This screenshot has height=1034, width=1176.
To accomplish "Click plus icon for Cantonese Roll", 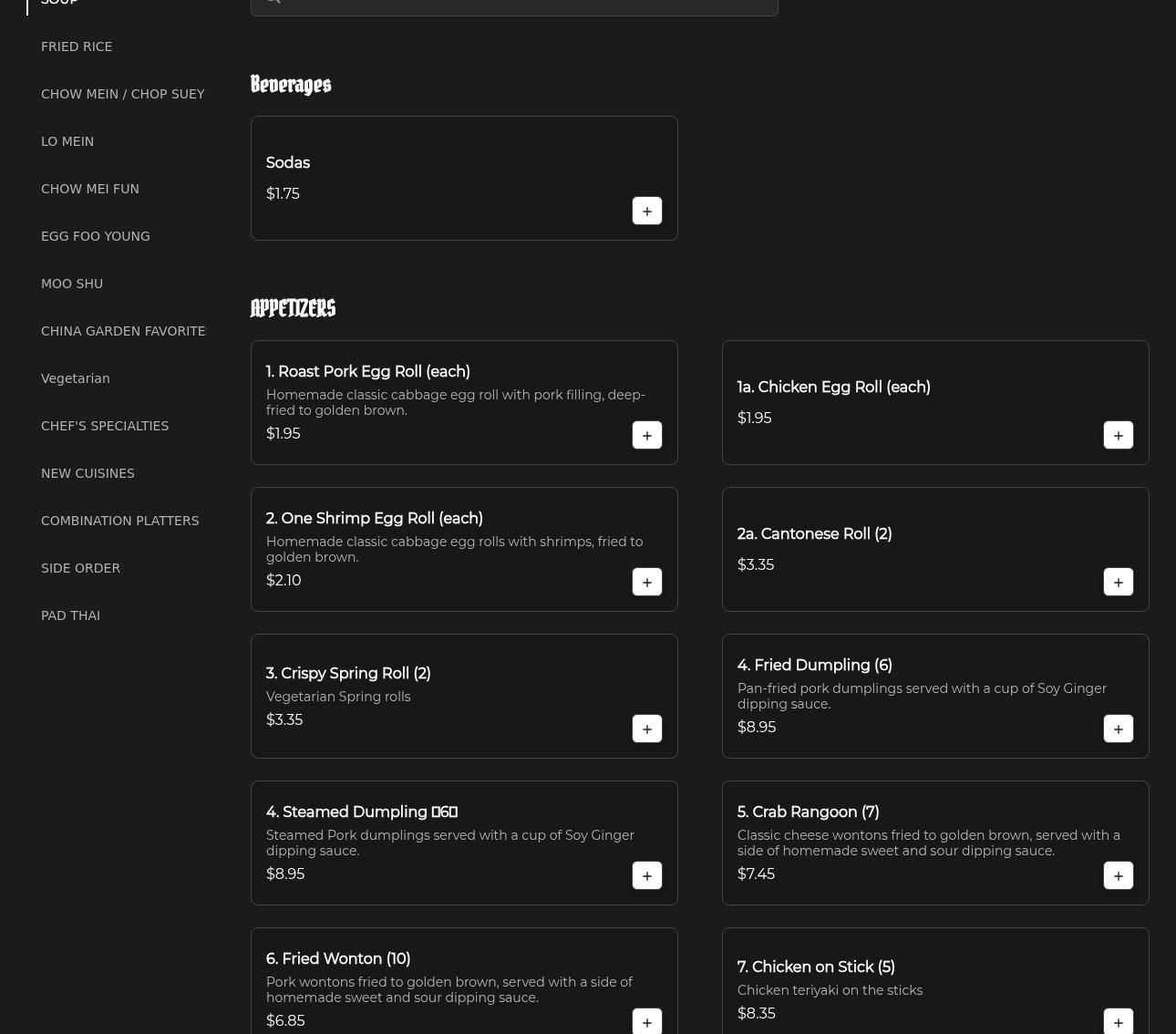I will 1118,582.
